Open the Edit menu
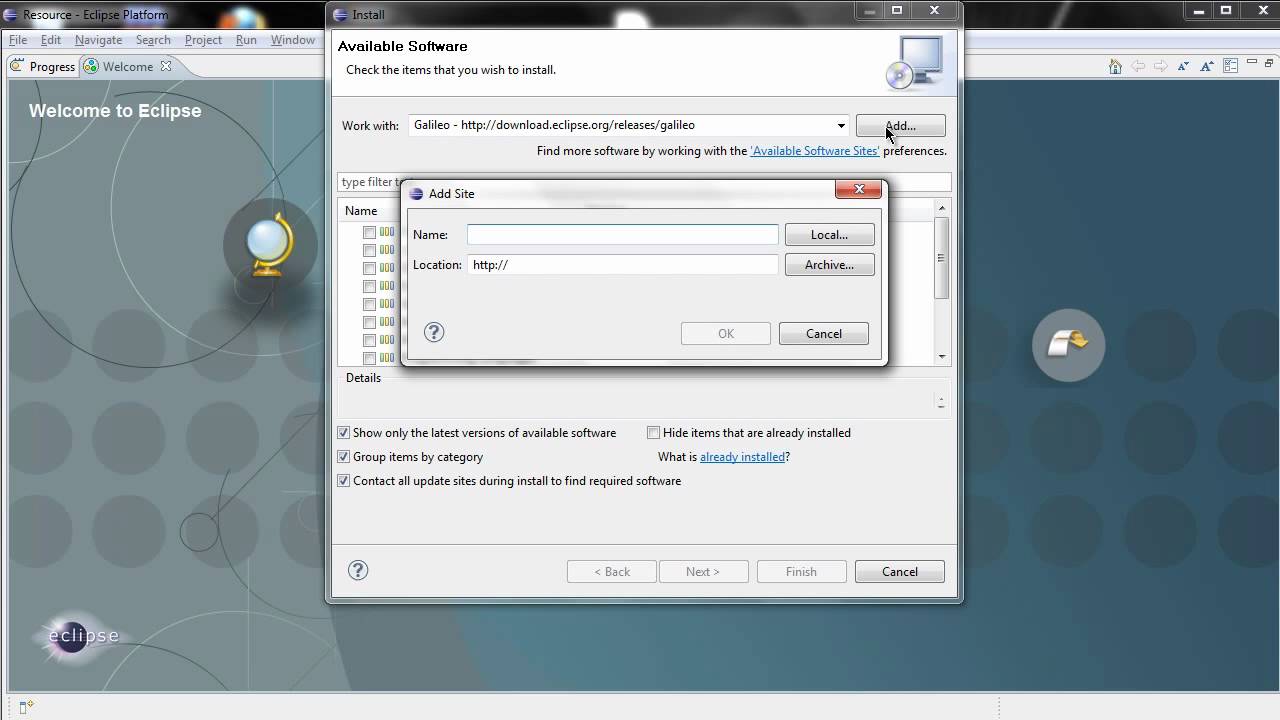Screen dimensions: 1280x720 coord(51,40)
